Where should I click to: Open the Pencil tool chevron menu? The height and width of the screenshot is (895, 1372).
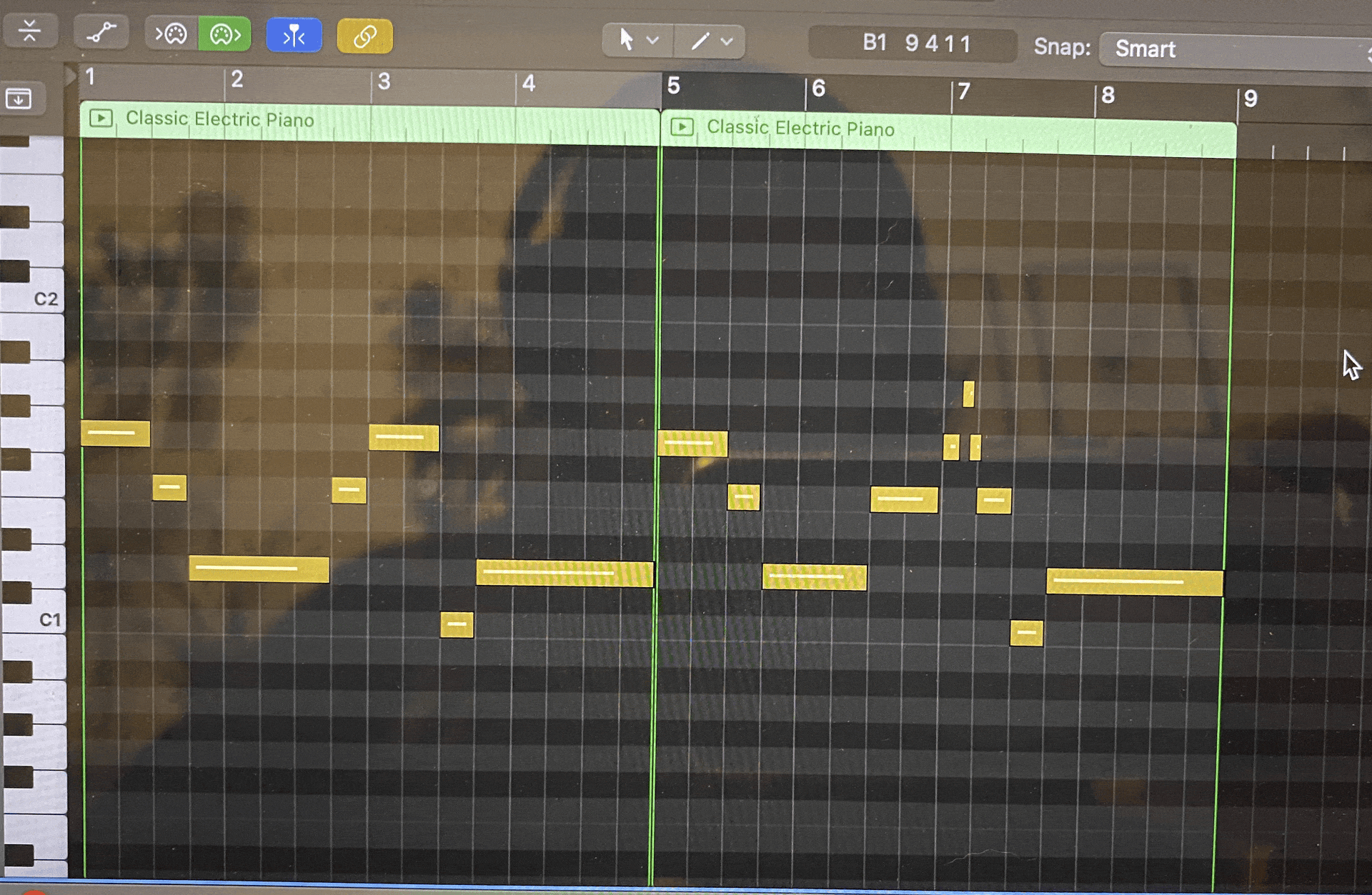coord(727,42)
